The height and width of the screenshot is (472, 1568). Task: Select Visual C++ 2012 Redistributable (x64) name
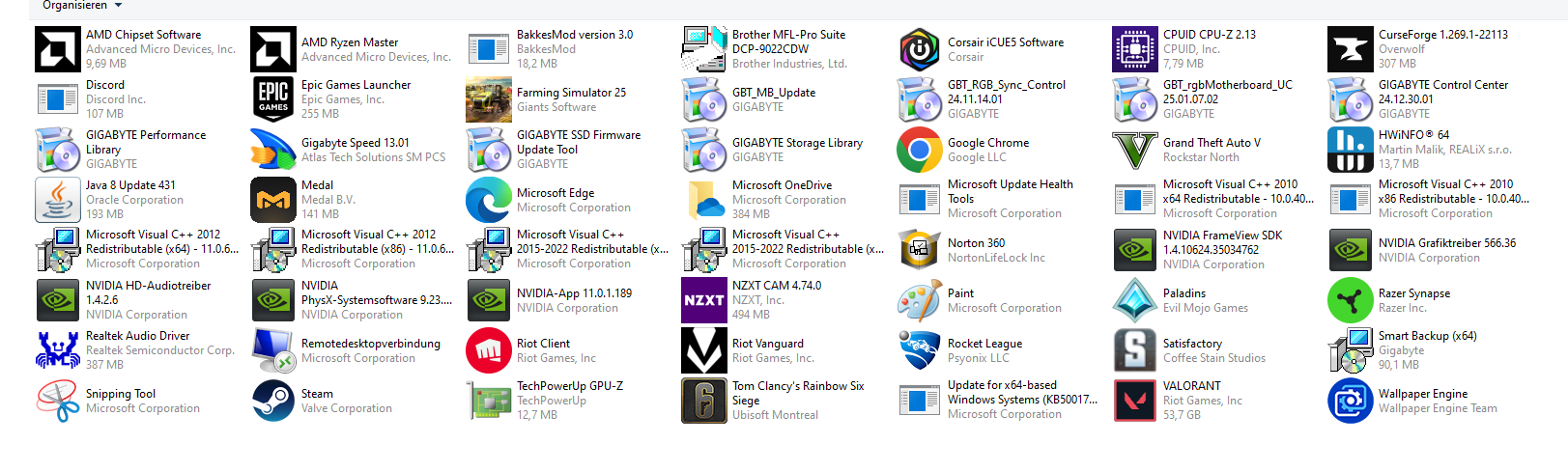(162, 241)
